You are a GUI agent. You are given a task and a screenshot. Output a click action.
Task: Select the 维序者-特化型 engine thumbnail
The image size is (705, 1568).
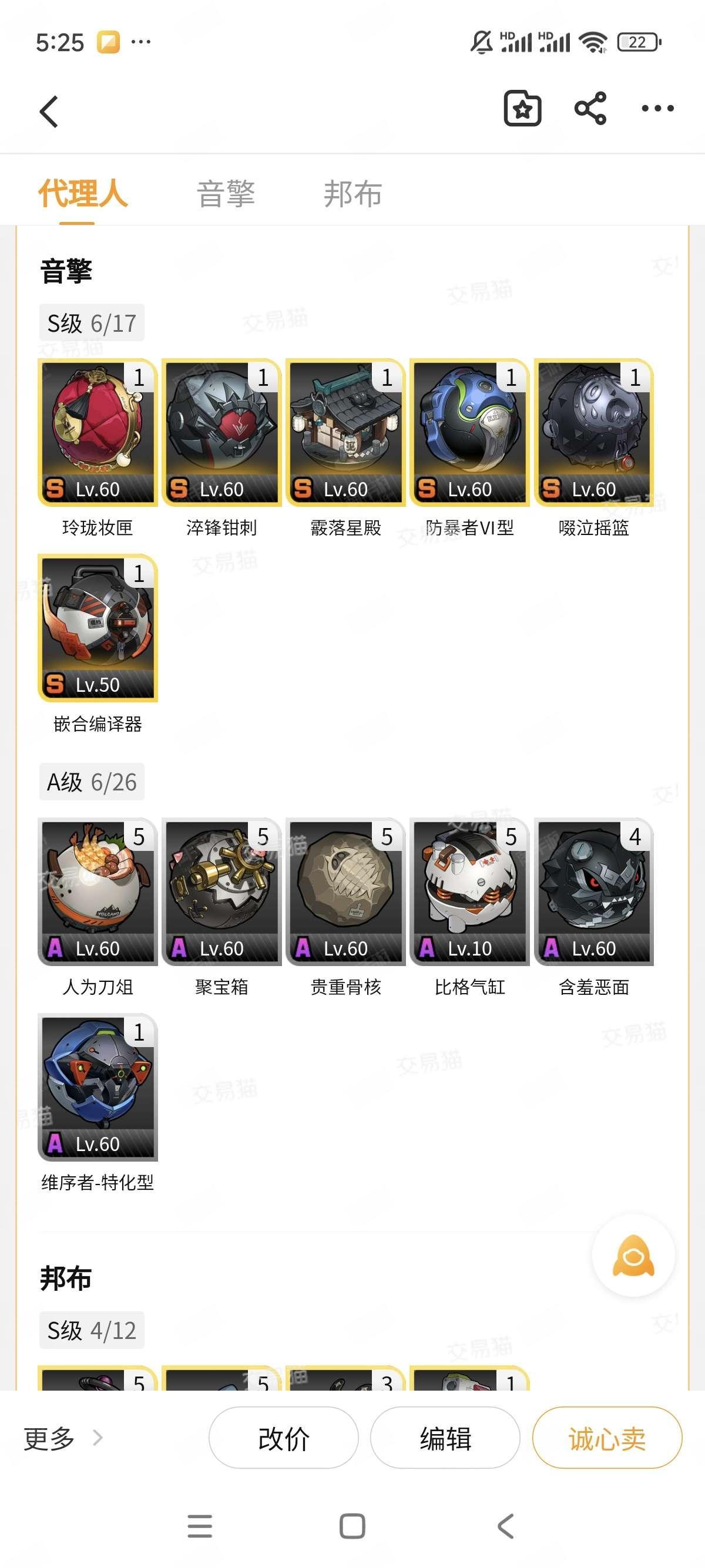coord(98,1086)
